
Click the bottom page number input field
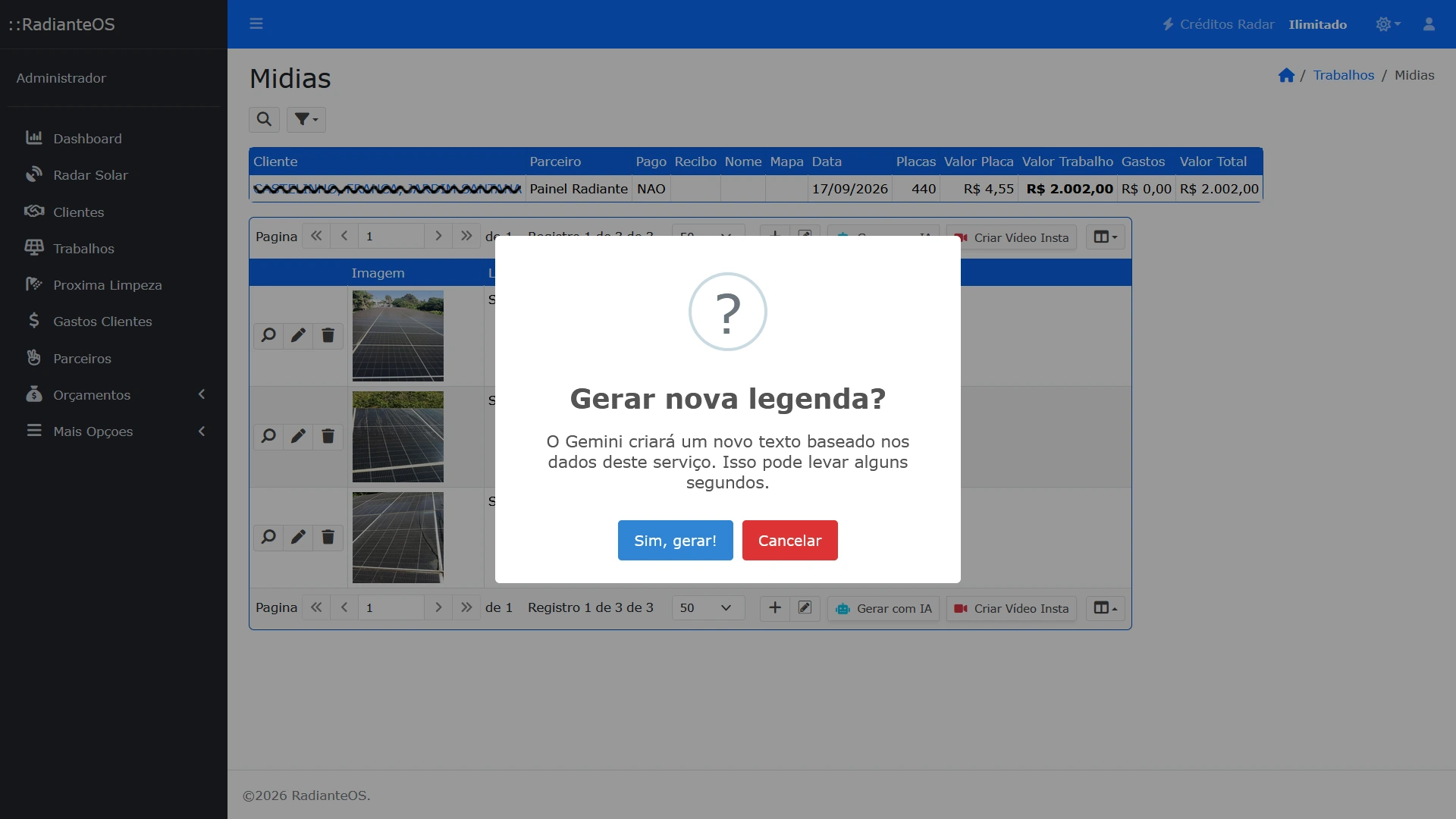[x=391, y=607]
